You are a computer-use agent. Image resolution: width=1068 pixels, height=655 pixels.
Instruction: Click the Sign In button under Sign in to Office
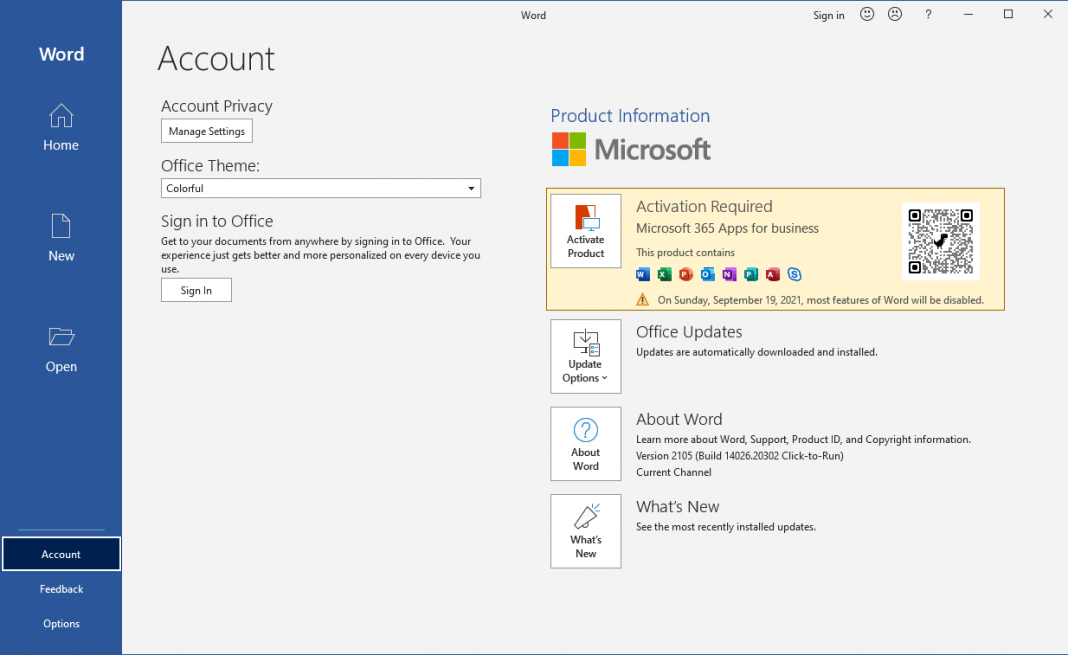196,290
